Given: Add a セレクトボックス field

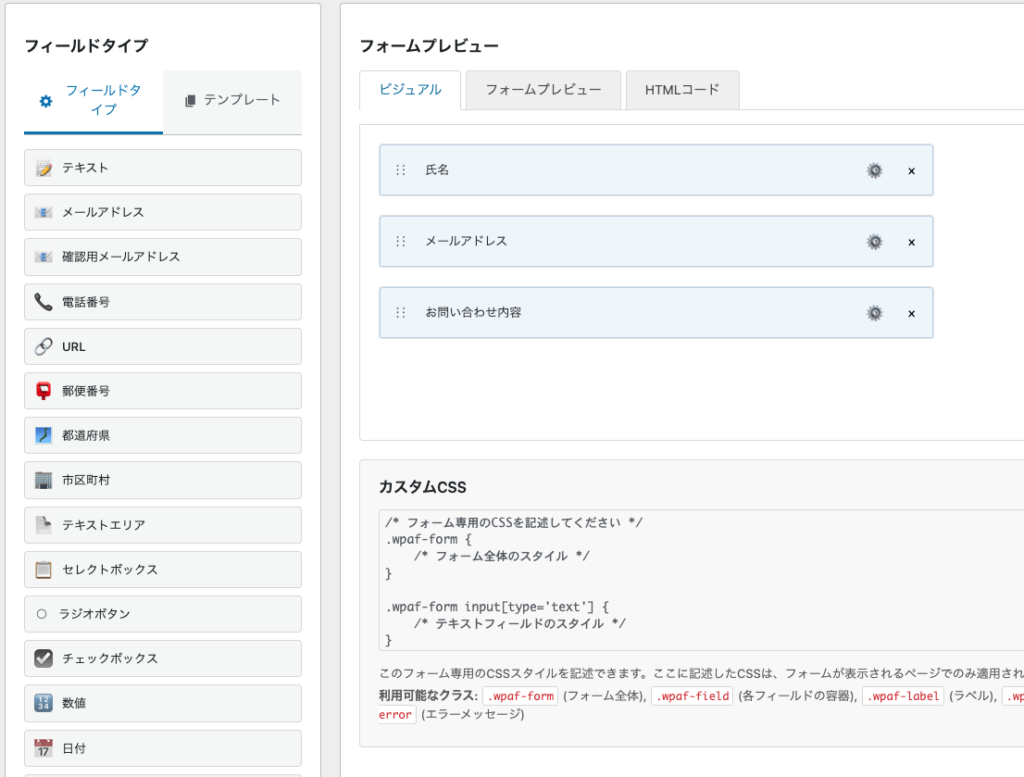Looking at the screenshot, I should click(x=163, y=569).
